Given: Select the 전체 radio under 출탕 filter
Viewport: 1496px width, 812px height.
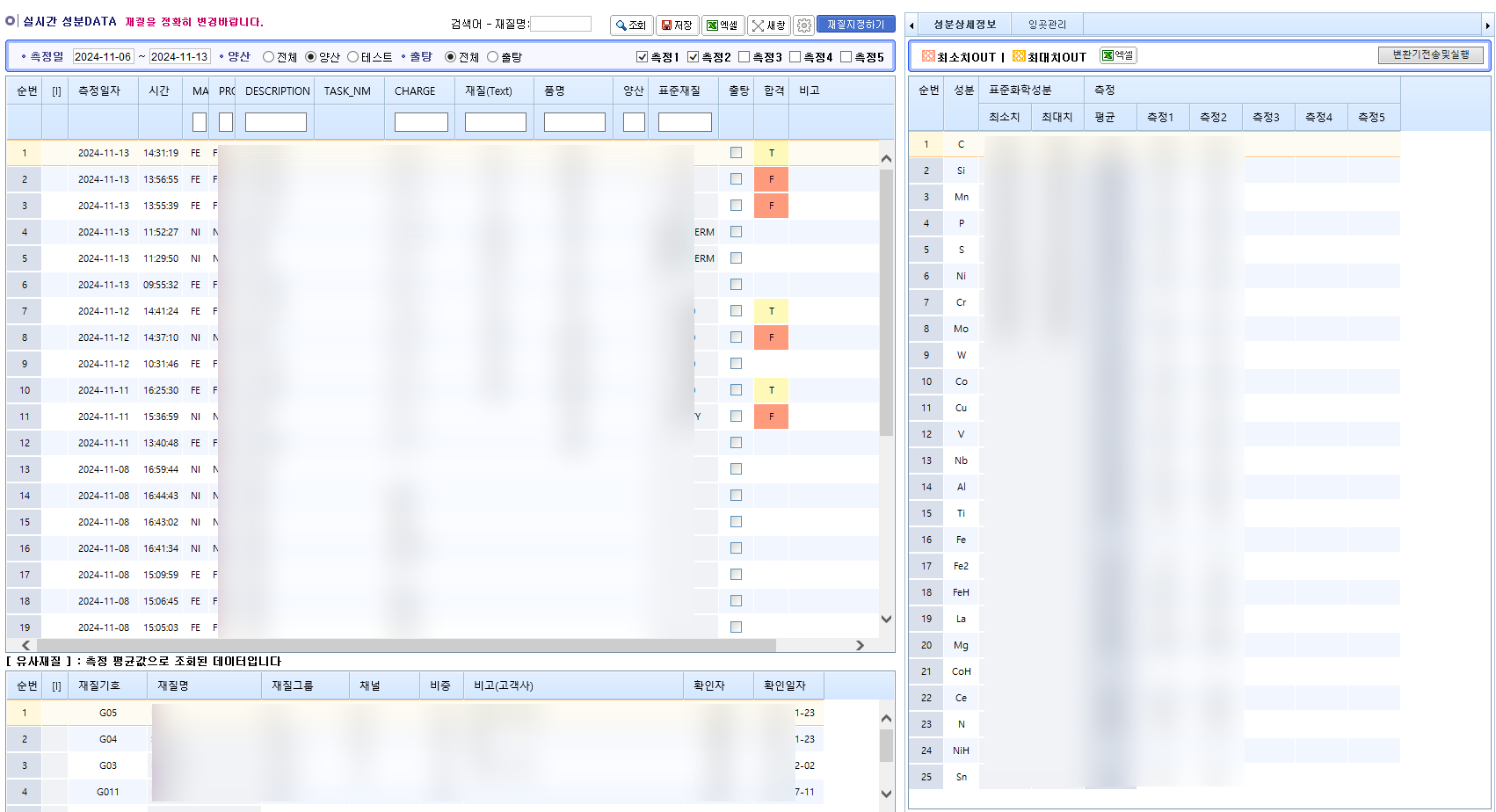Looking at the screenshot, I should 450,57.
